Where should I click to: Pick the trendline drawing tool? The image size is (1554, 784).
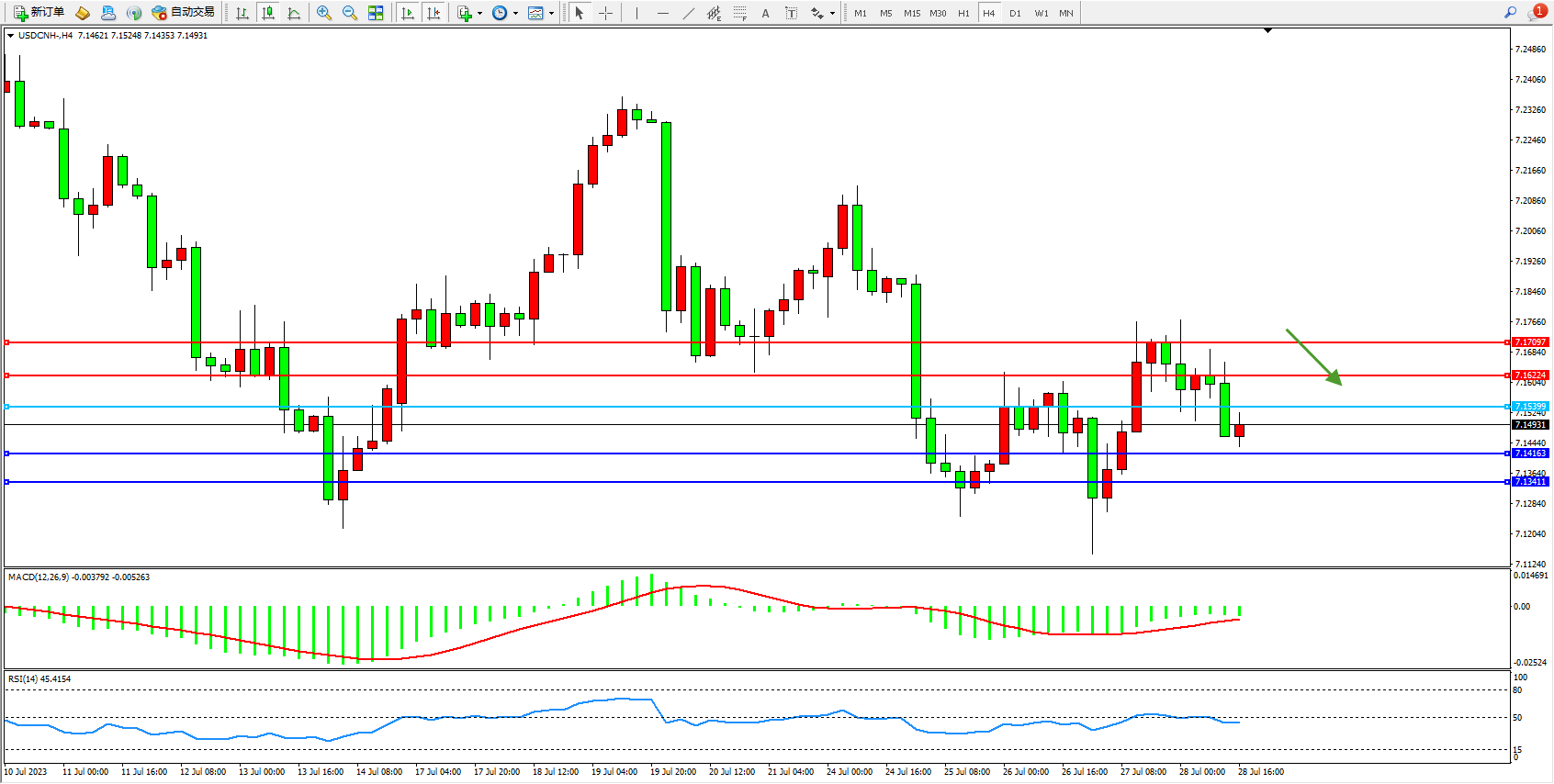point(689,13)
